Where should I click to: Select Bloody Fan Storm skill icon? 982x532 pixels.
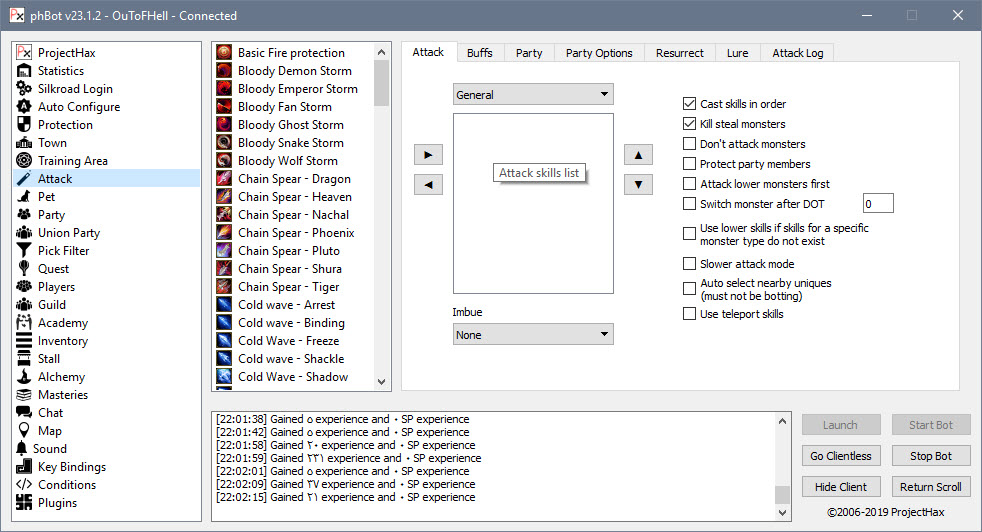(225, 107)
